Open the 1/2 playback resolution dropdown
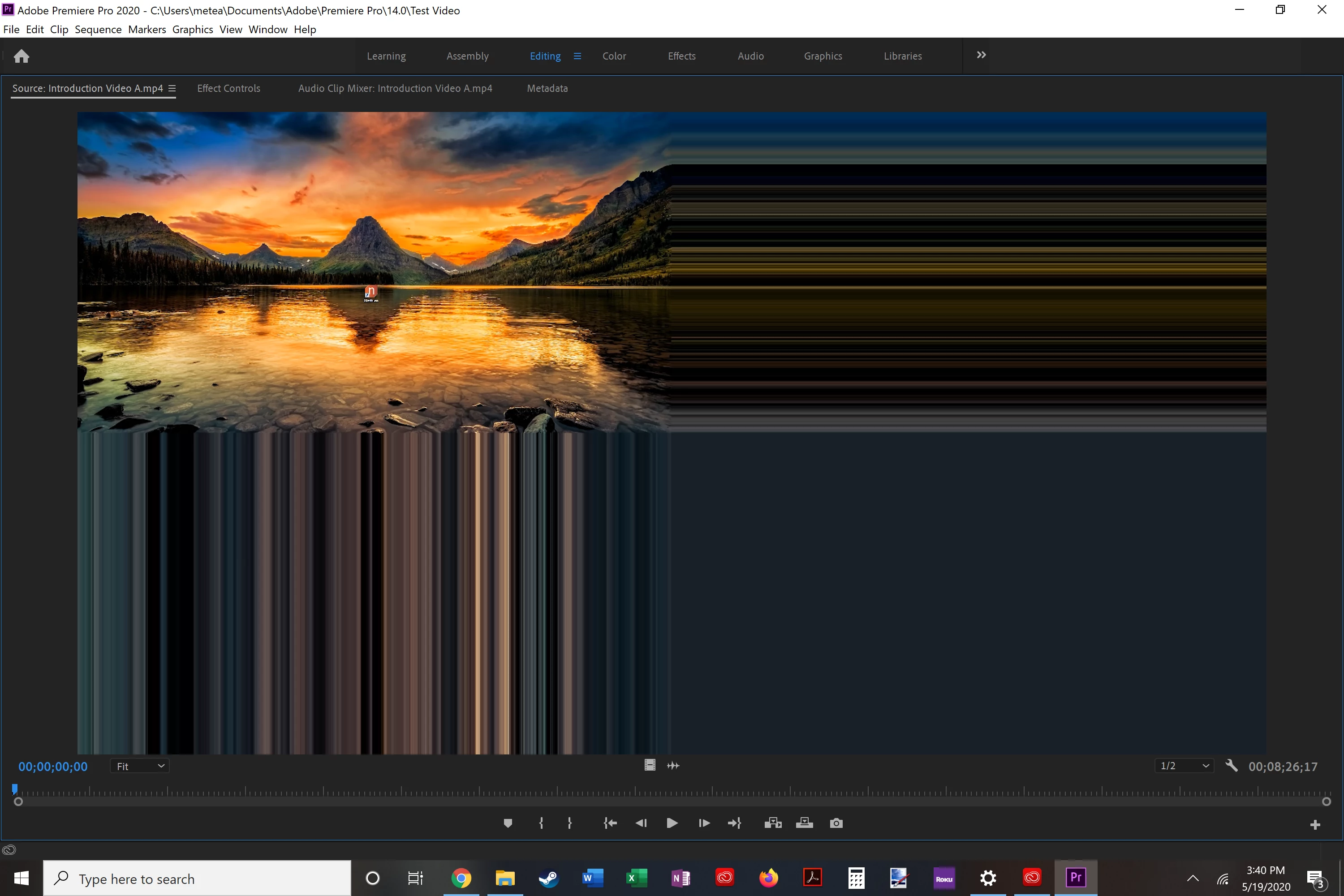This screenshot has height=896, width=1344. [x=1184, y=766]
